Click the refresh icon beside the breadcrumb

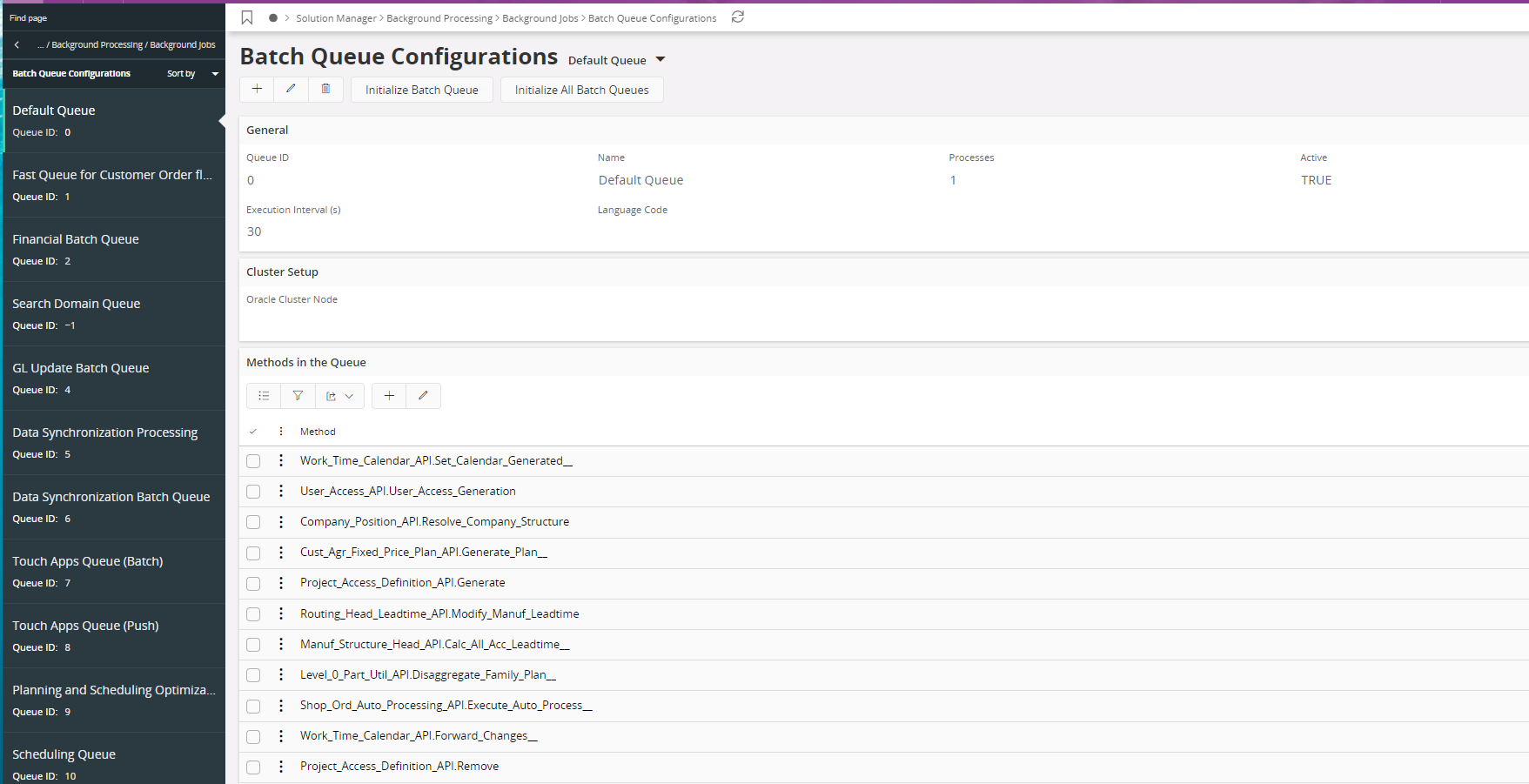click(x=738, y=17)
